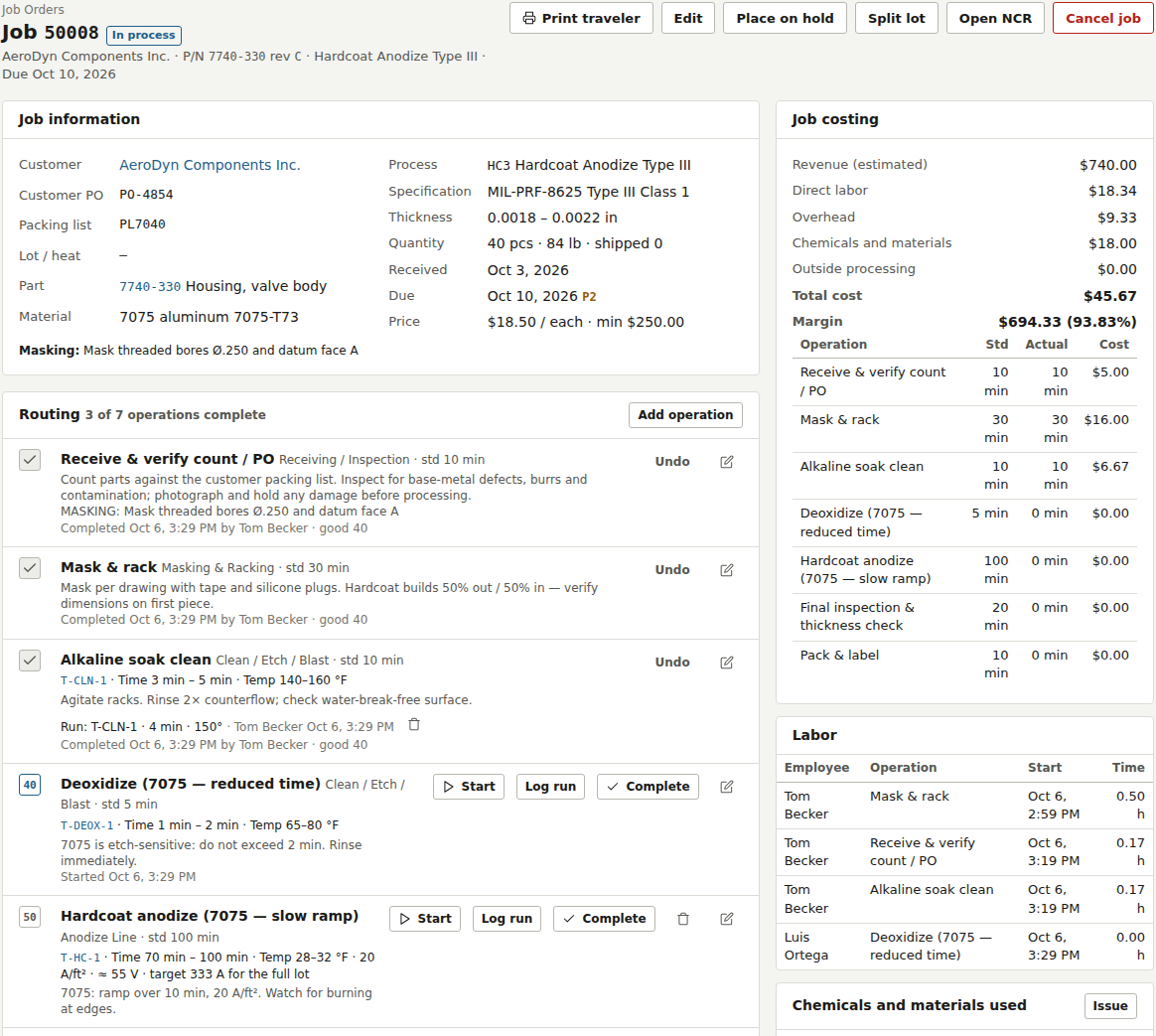Undo Mask & rack completion

tap(672, 570)
